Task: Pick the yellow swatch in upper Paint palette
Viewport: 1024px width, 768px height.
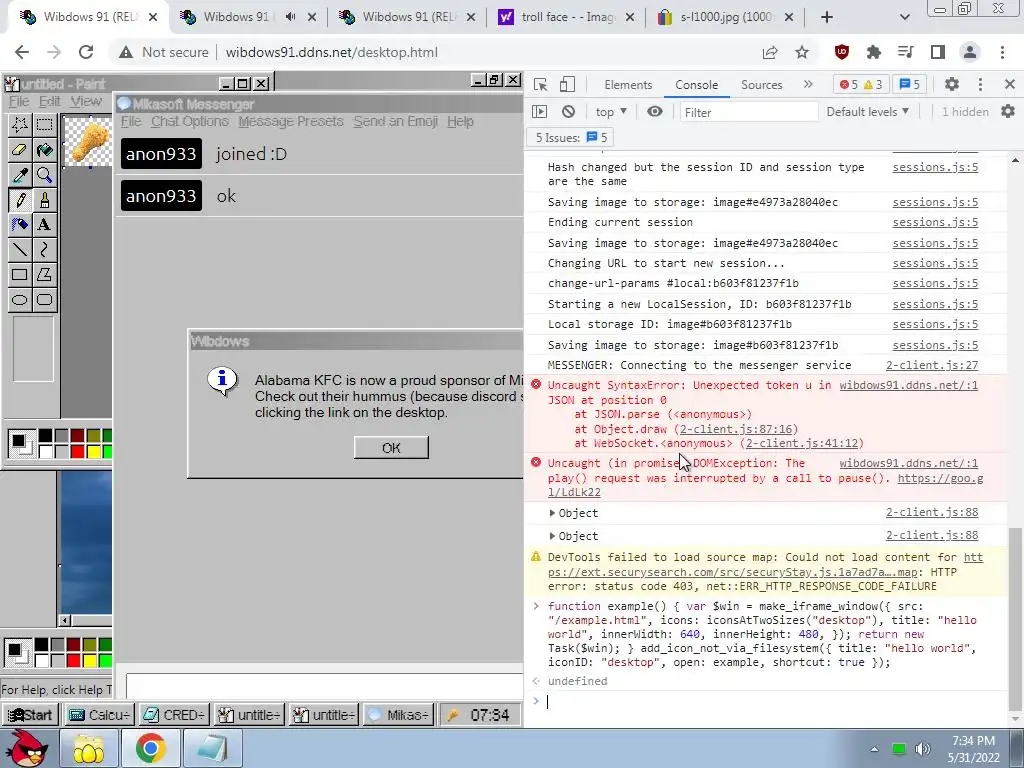Action: pyautogui.click(x=93, y=451)
